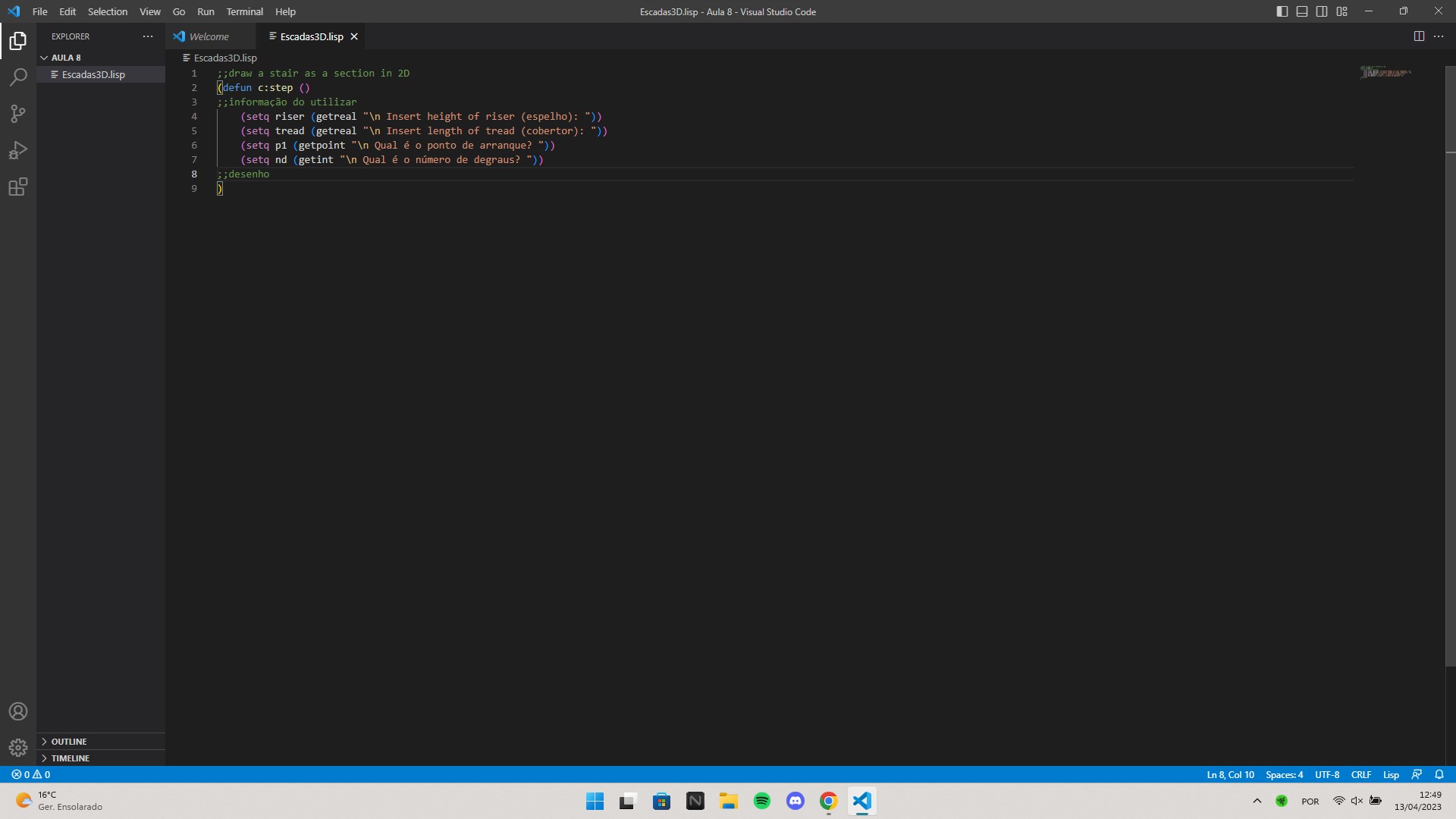Screen dimensions: 1456x819
Task: Open the Source Control view
Action: point(18,114)
